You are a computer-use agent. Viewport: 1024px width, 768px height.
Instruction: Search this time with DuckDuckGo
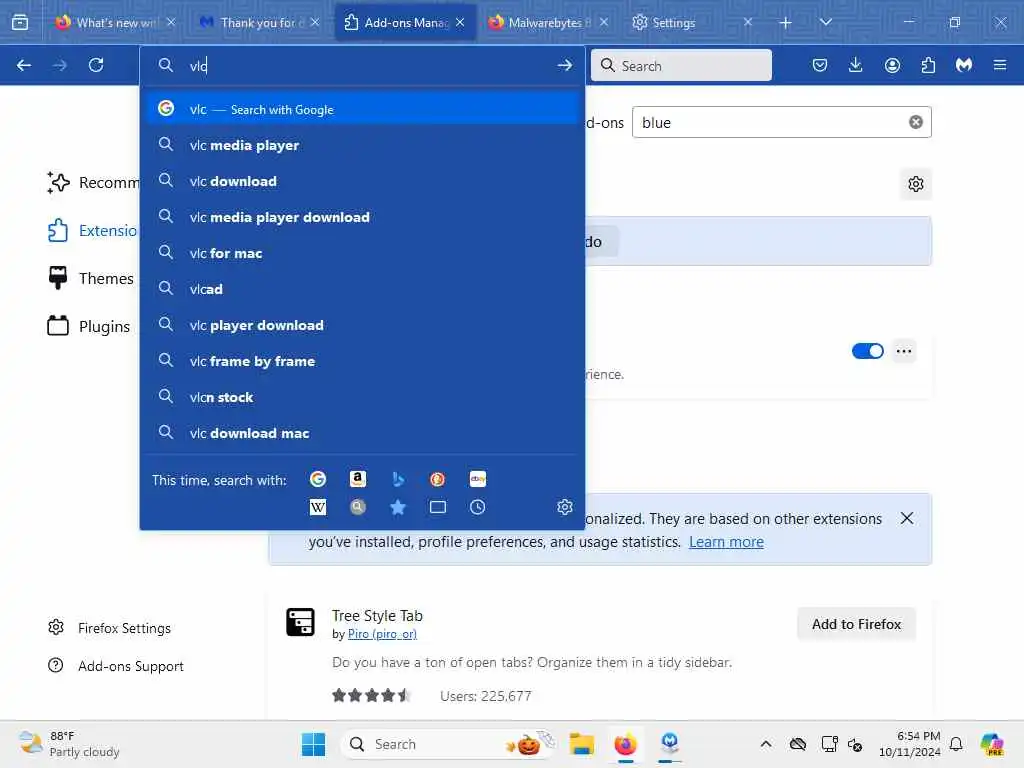(438, 479)
